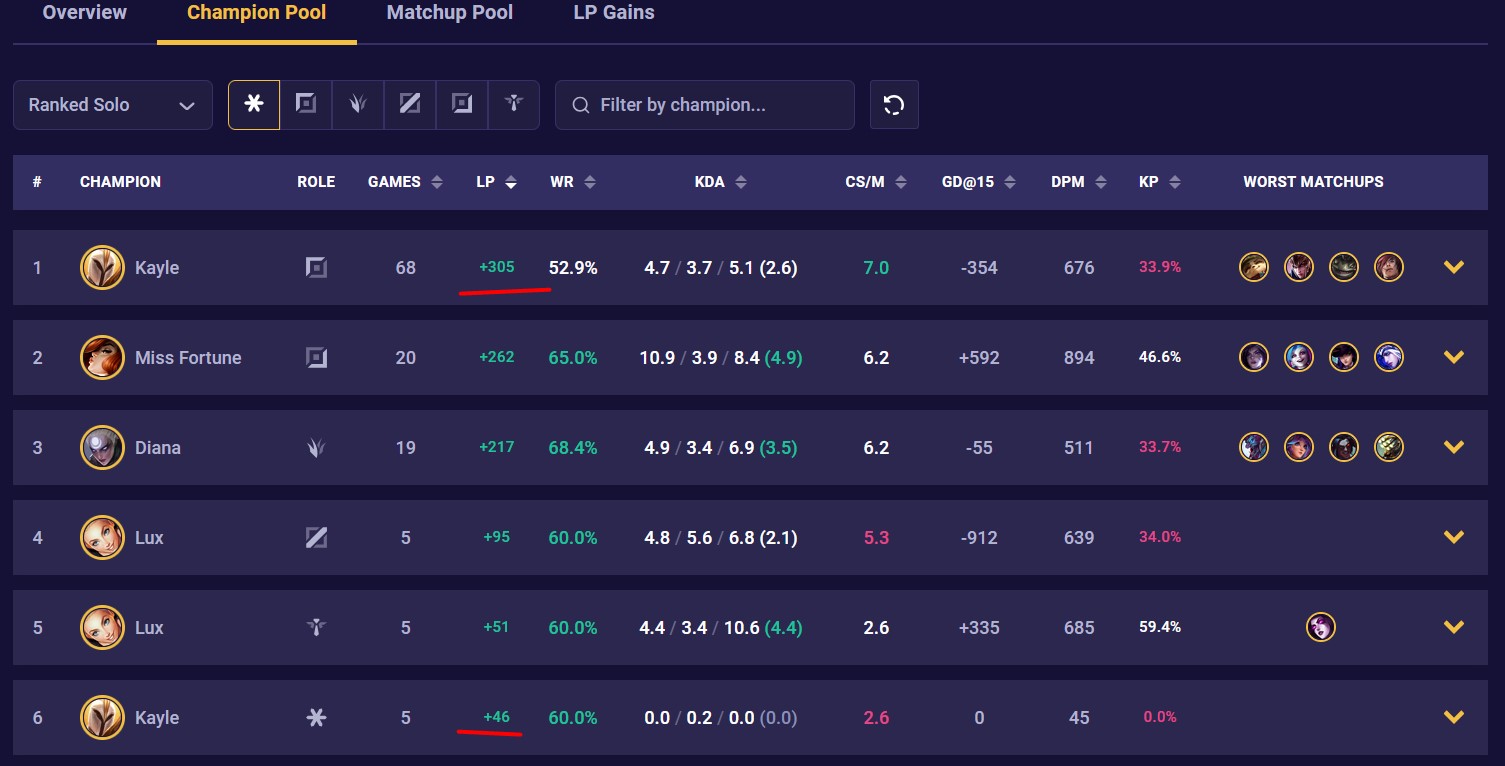
Task: Switch to the Matchup Pool tab
Action: coord(450,13)
